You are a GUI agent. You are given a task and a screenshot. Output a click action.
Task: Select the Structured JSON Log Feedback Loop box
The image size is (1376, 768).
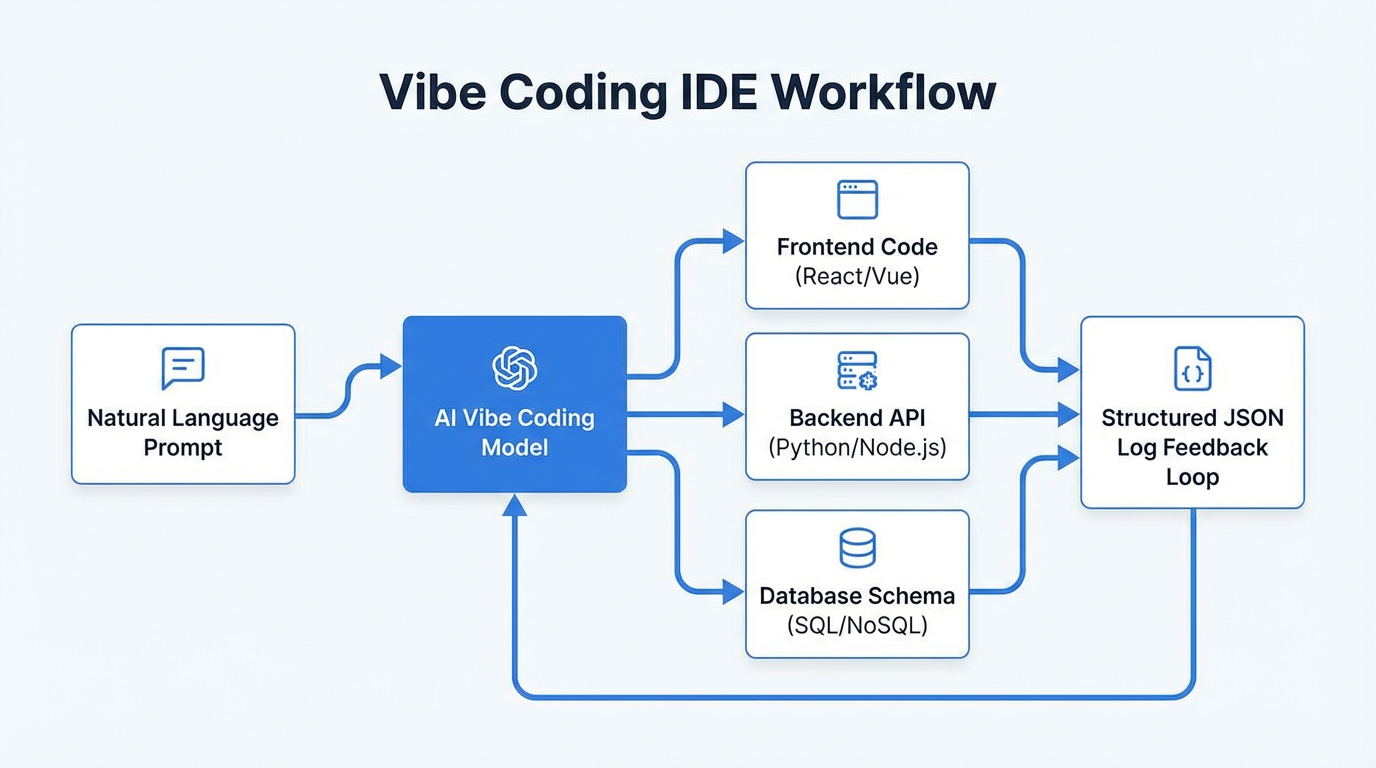click(1192, 413)
